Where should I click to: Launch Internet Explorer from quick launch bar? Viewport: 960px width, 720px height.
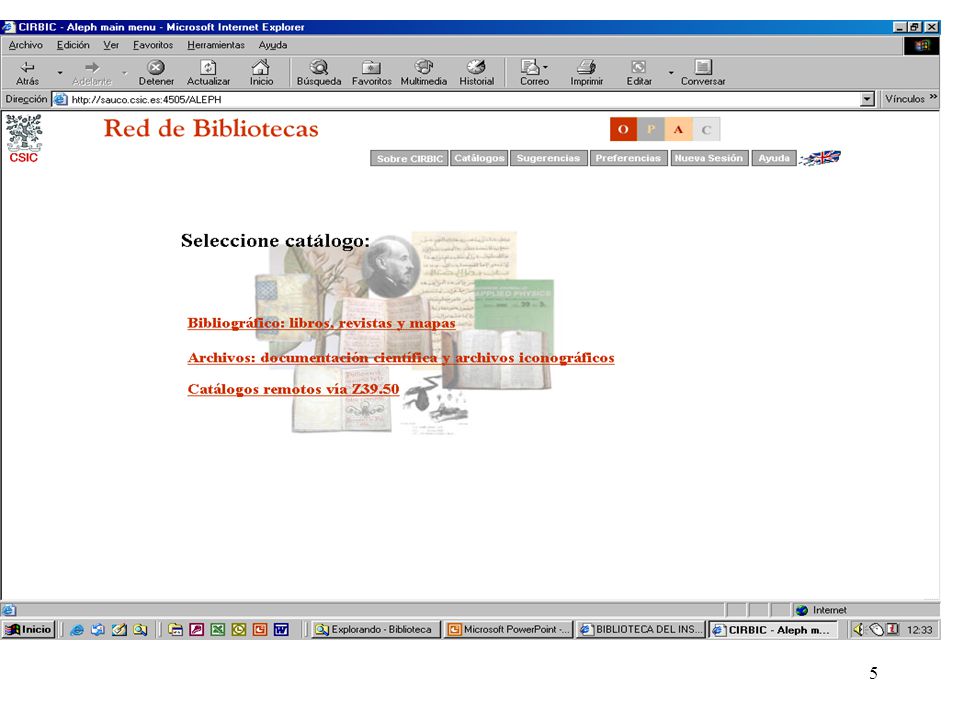point(77,629)
